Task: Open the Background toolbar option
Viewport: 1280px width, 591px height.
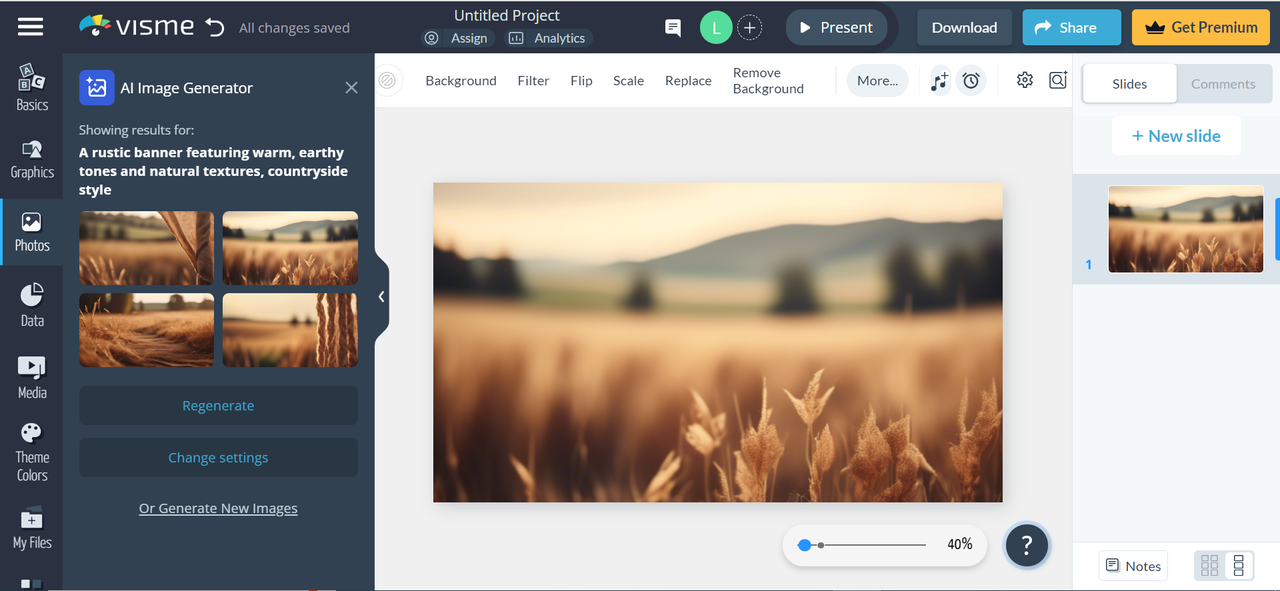Action: 461,81
